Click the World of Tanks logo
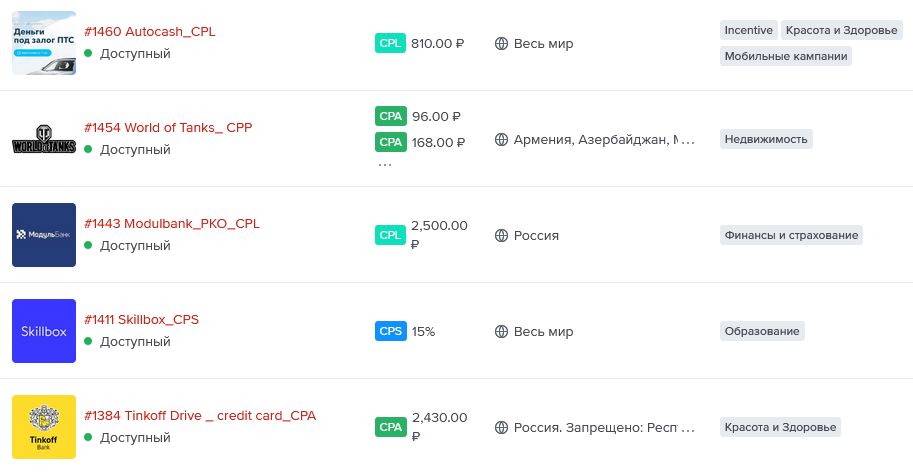This screenshot has width=913, height=472. [x=44, y=139]
